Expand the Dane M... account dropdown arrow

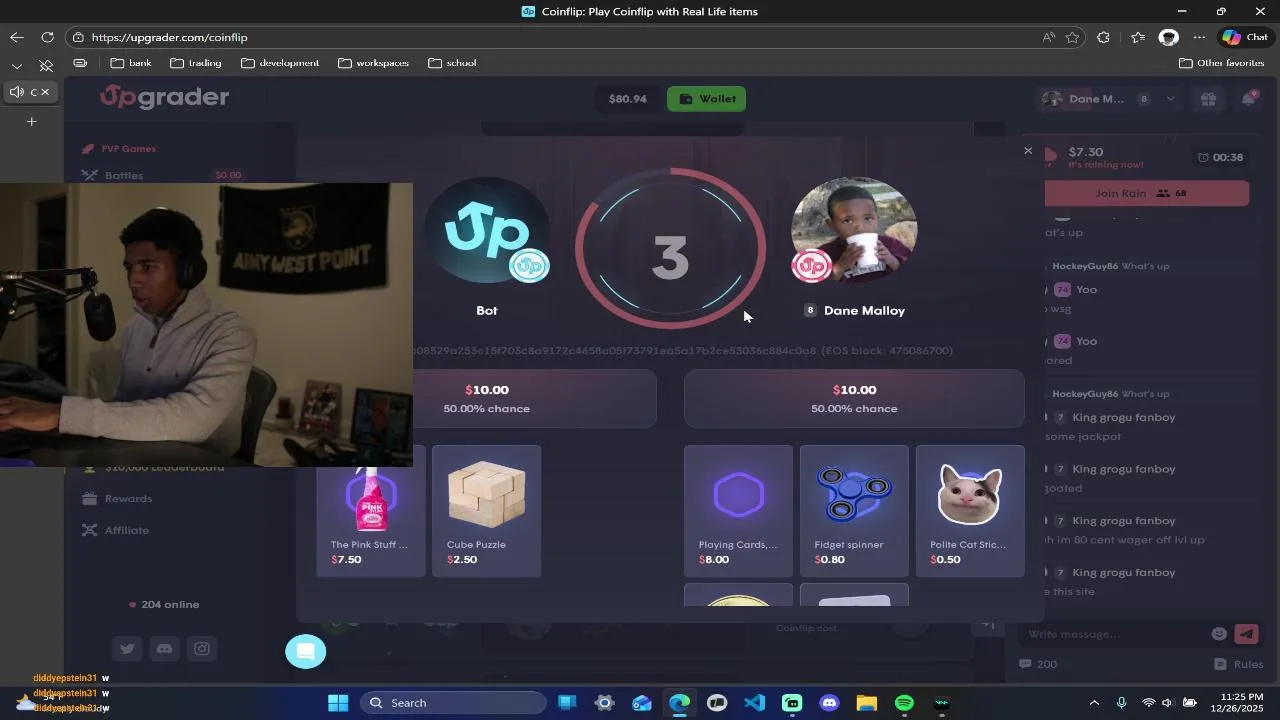(x=1170, y=99)
